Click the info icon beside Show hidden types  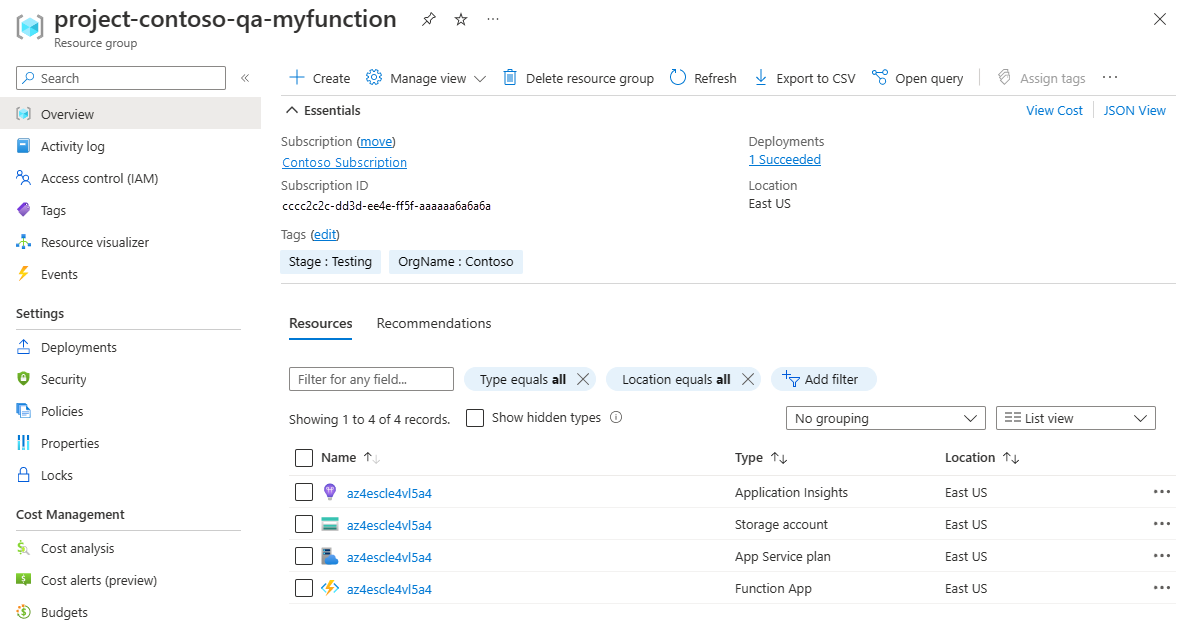point(616,417)
